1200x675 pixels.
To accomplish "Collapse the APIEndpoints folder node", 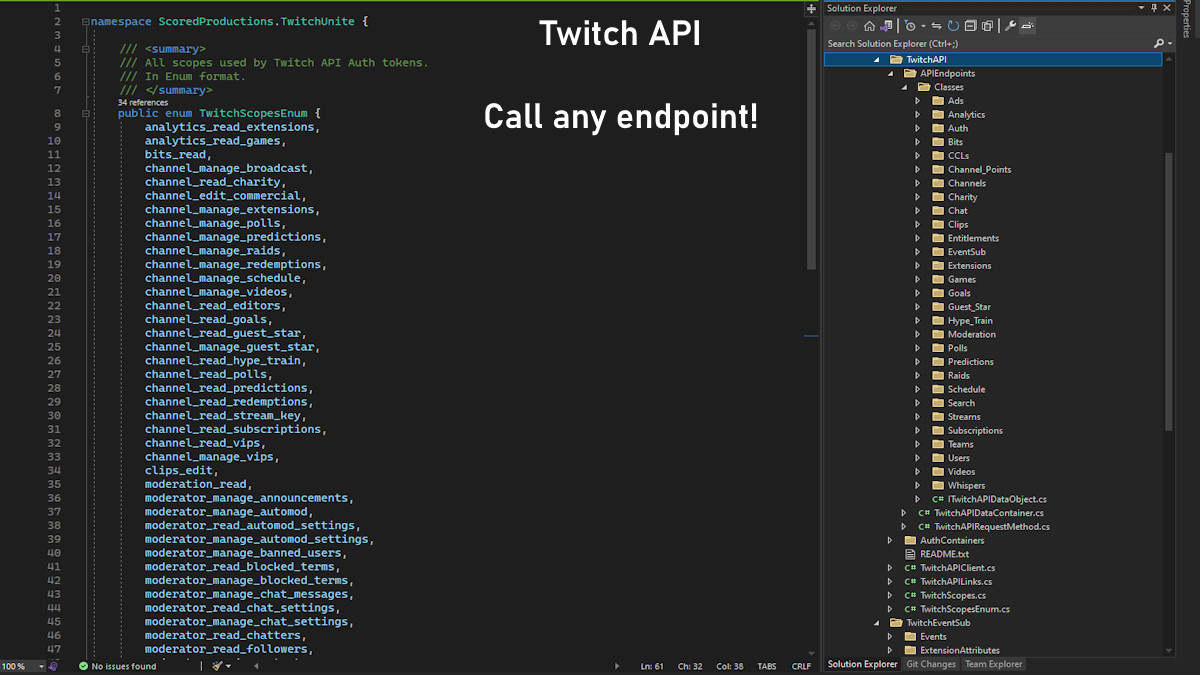I will click(890, 74).
